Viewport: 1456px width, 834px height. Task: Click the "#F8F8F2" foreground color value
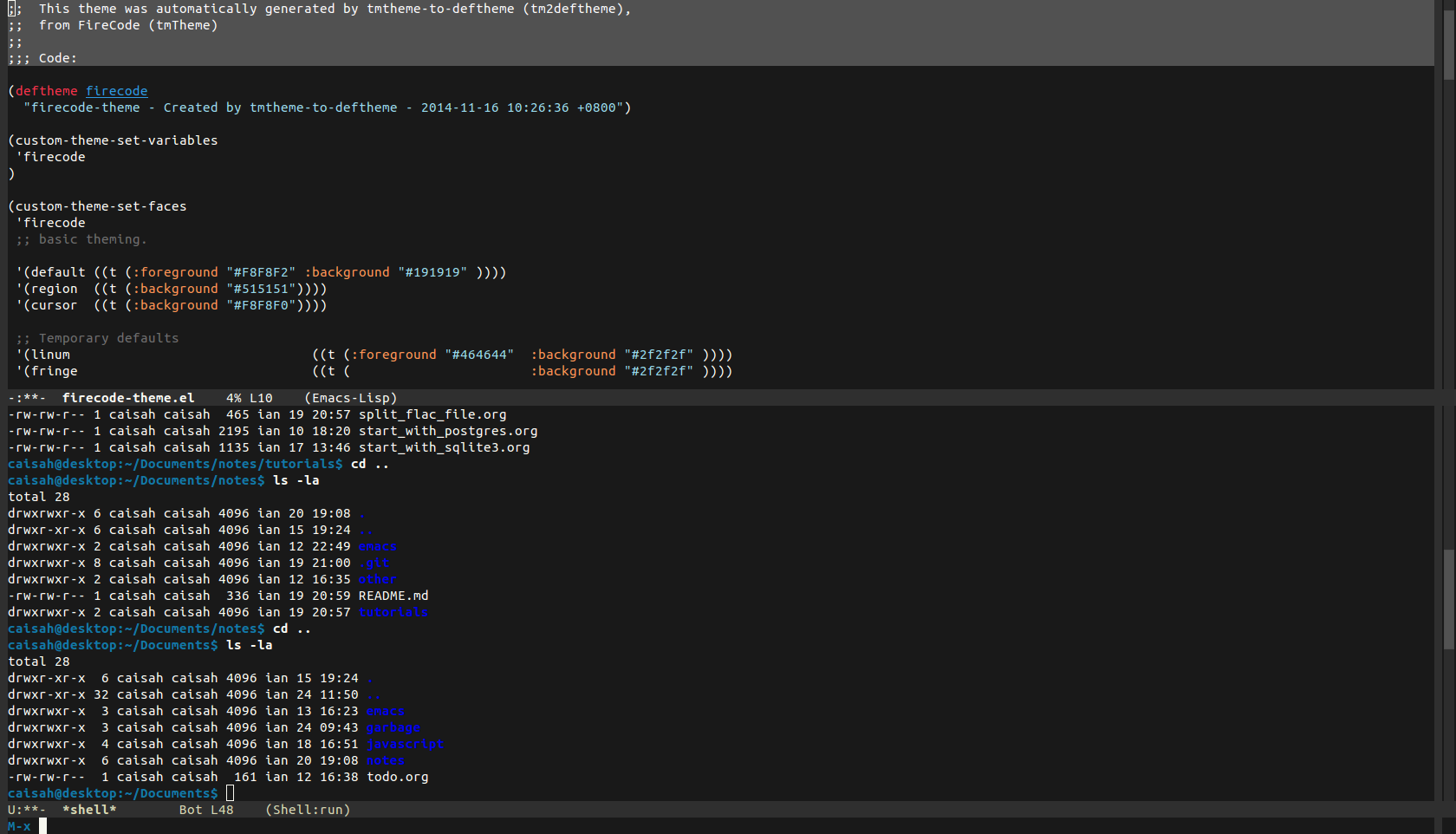coord(261,272)
